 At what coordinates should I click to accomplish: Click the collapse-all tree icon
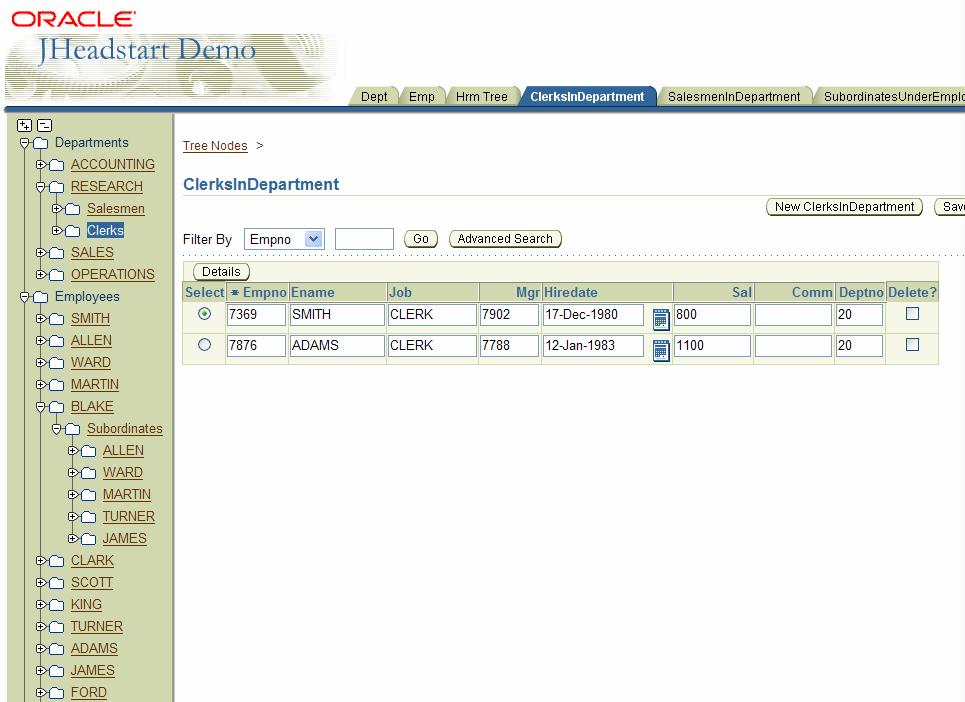43,125
